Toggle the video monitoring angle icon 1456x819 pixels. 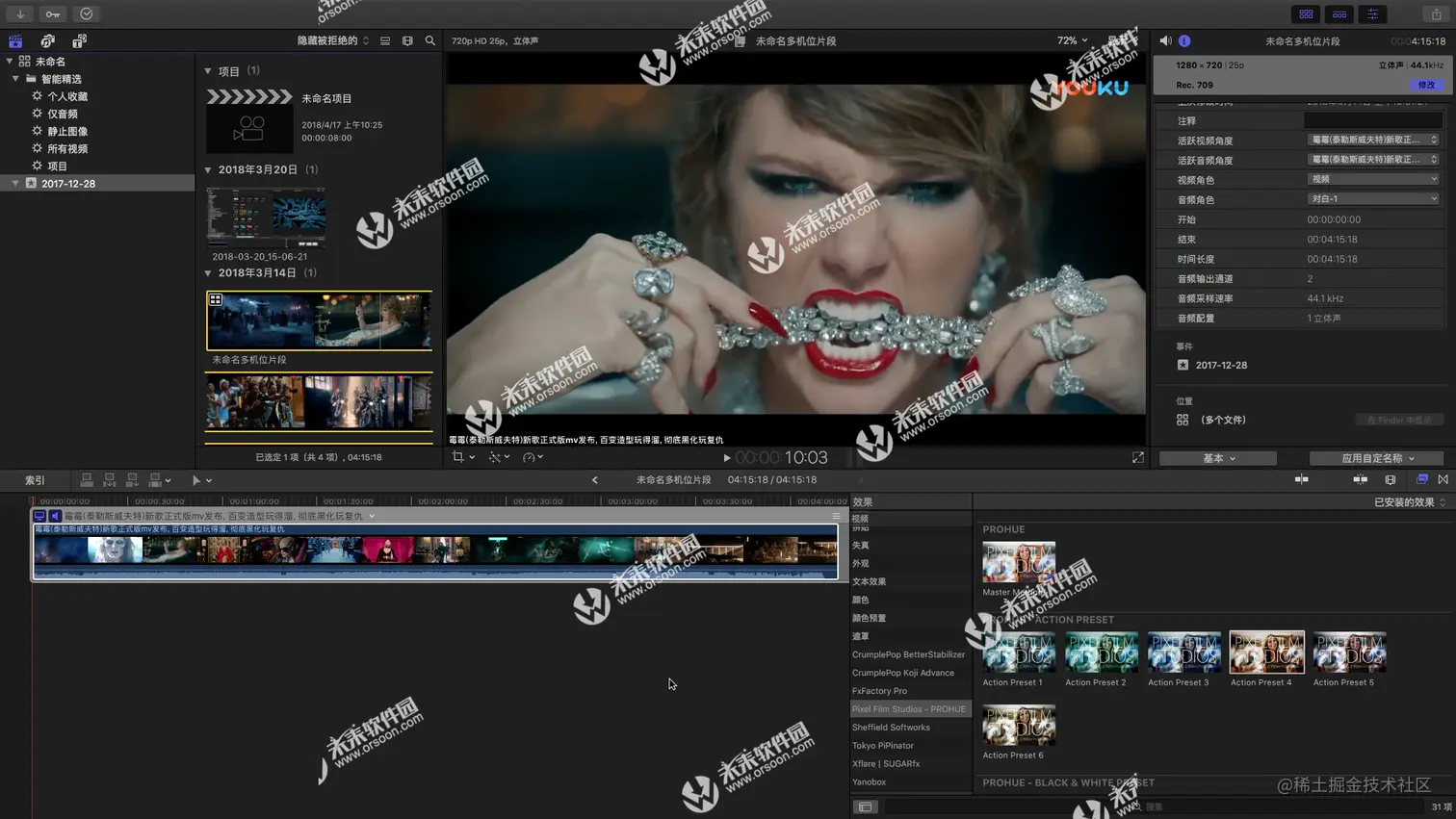tap(39, 516)
